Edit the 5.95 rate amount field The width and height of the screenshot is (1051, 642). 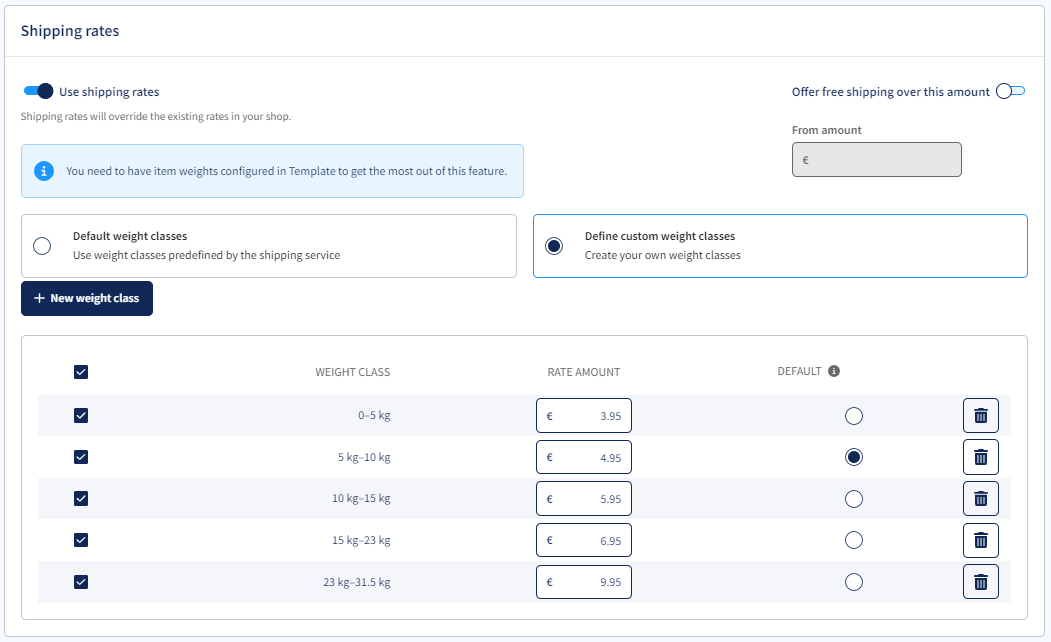click(584, 499)
